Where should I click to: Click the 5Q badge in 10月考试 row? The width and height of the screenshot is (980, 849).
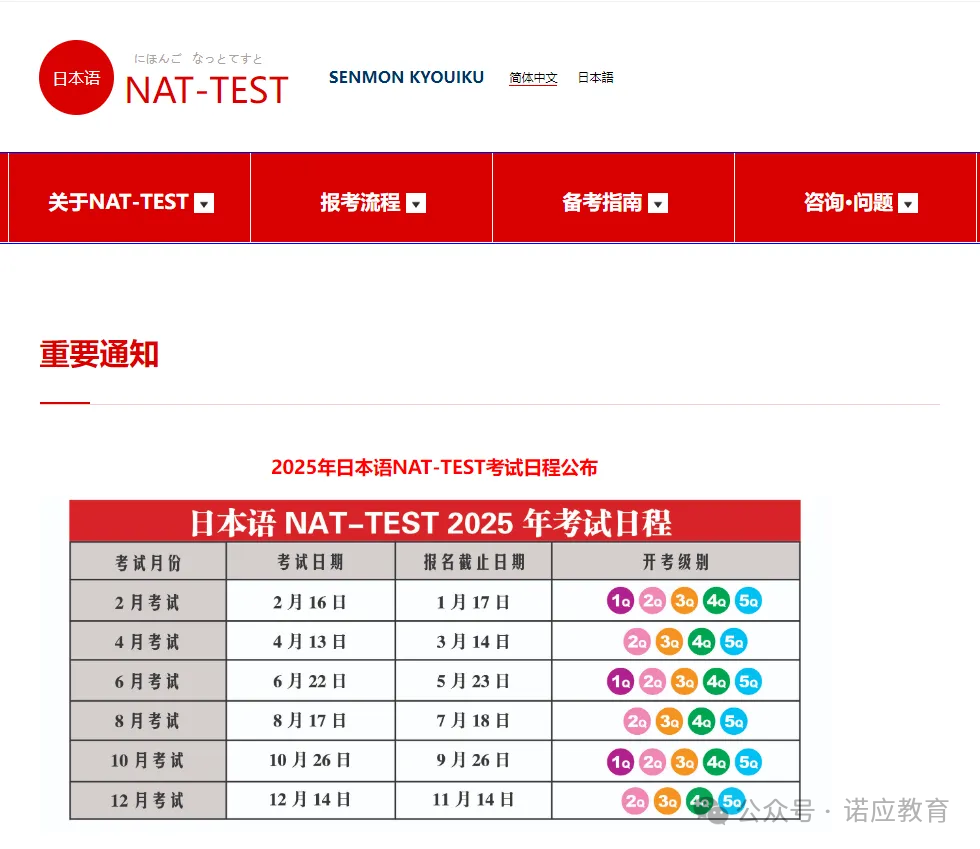(748, 761)
